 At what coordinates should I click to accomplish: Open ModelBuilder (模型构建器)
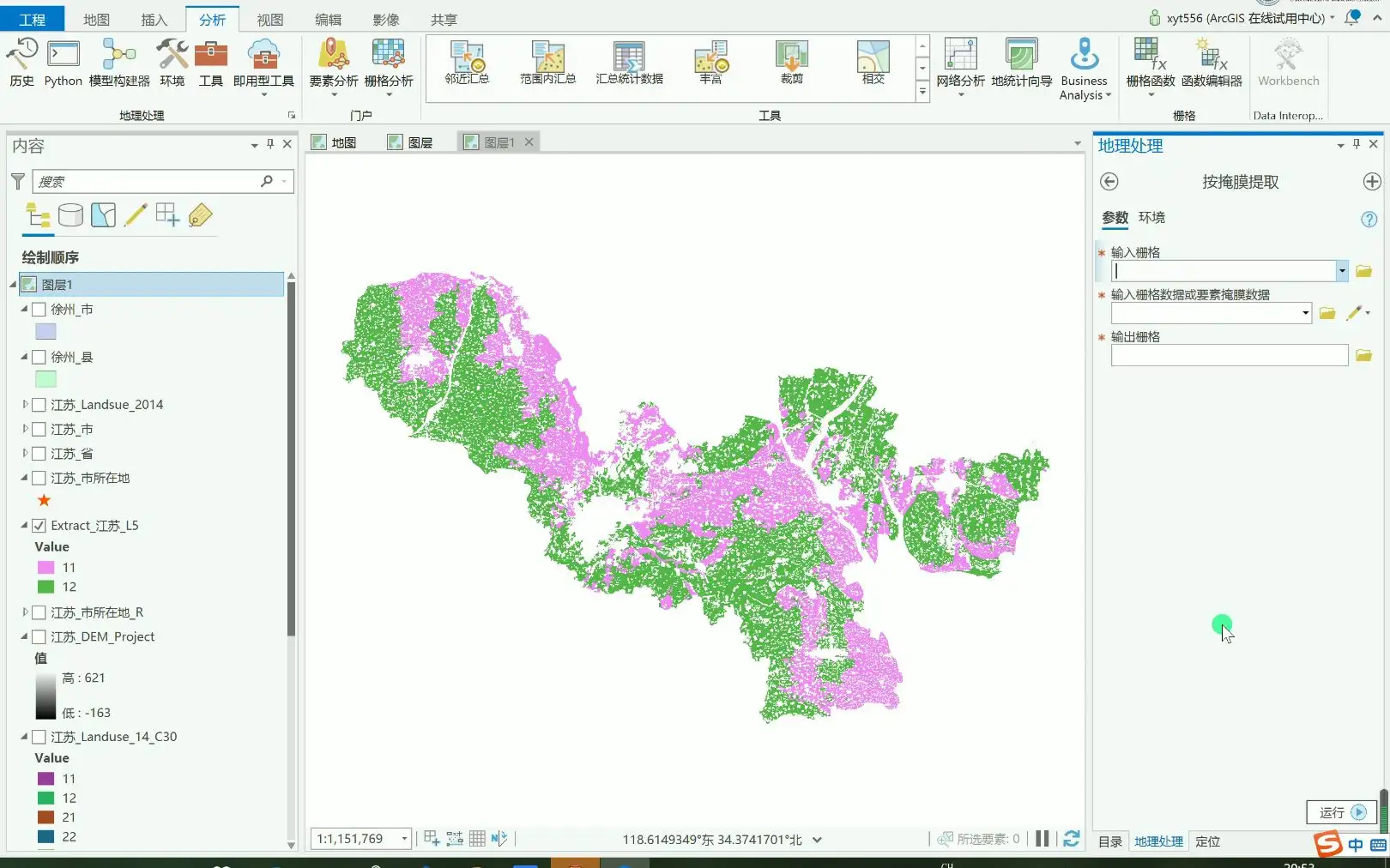tap(119, 62)
